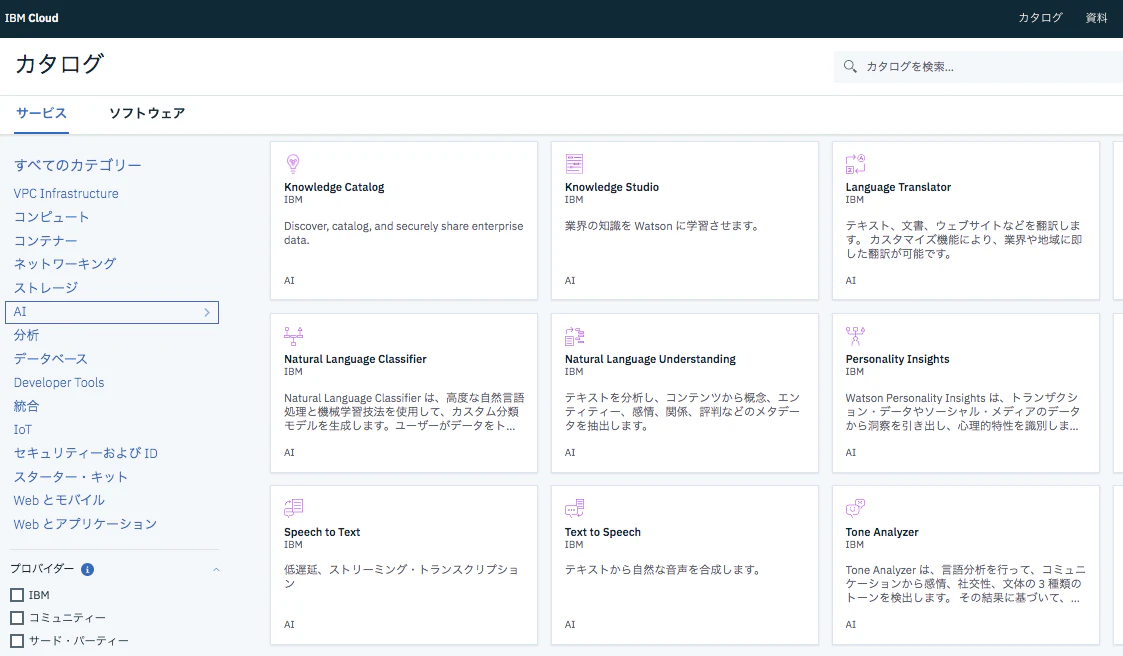The image size is (1123, 656).
Task: Filter by VPC Infrastructure category
Action: tap(66, 193)
